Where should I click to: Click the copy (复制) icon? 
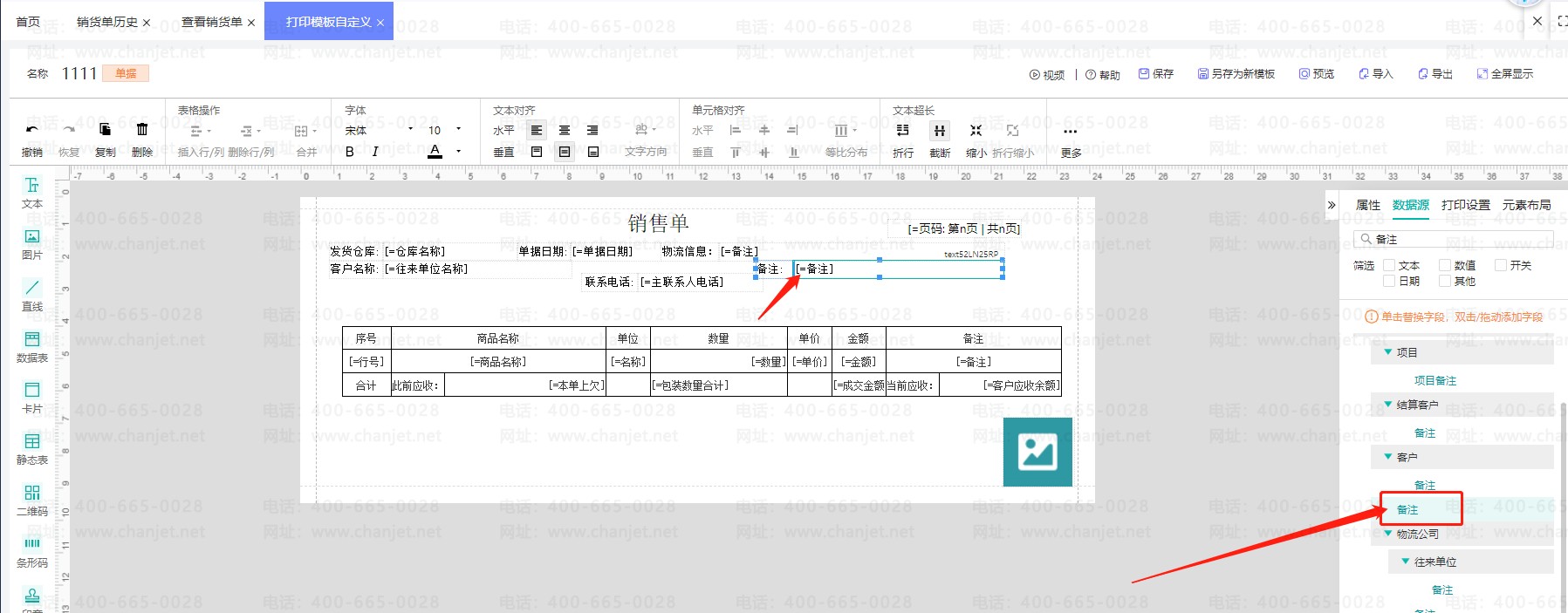click(x=105, y=130)
